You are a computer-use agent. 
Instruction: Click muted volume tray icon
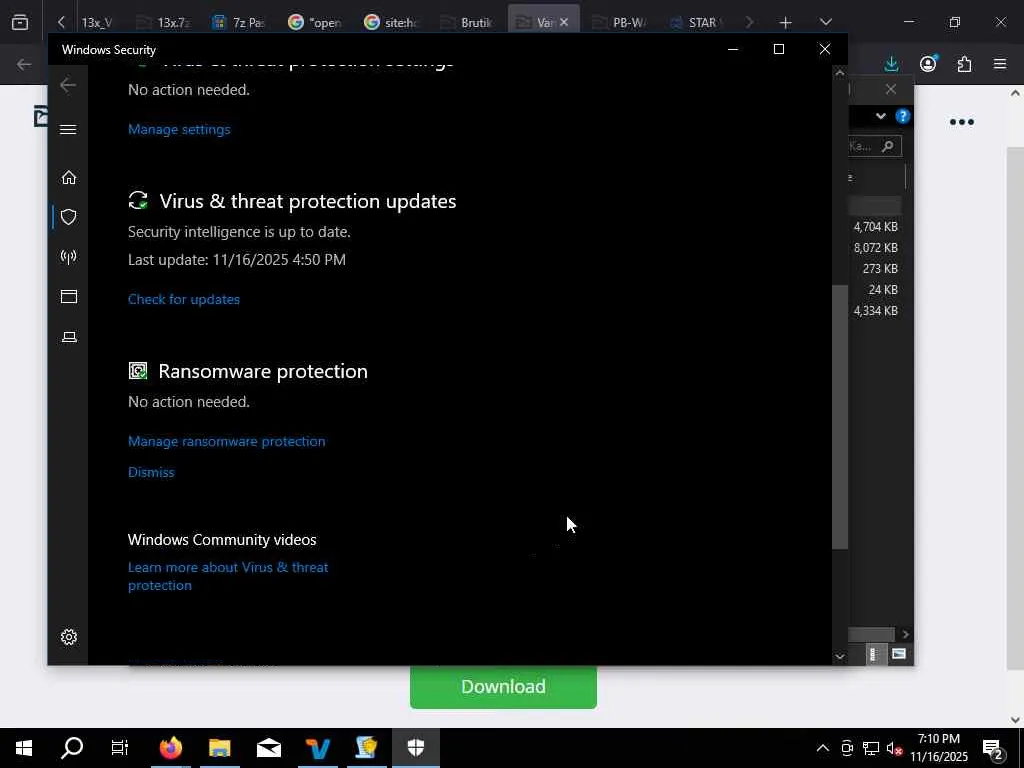coord(894,748)
